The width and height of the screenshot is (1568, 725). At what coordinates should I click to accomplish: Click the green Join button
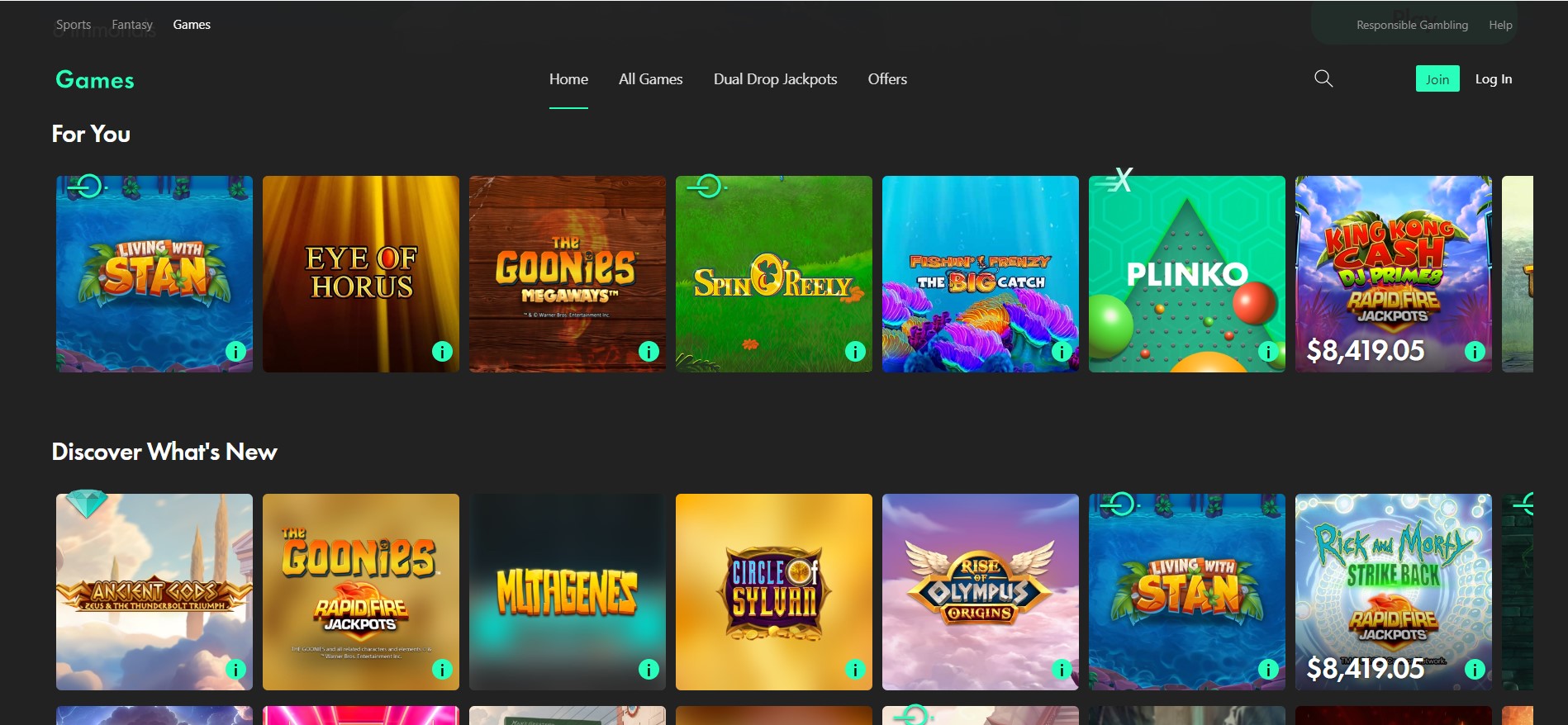(1437, 78)
